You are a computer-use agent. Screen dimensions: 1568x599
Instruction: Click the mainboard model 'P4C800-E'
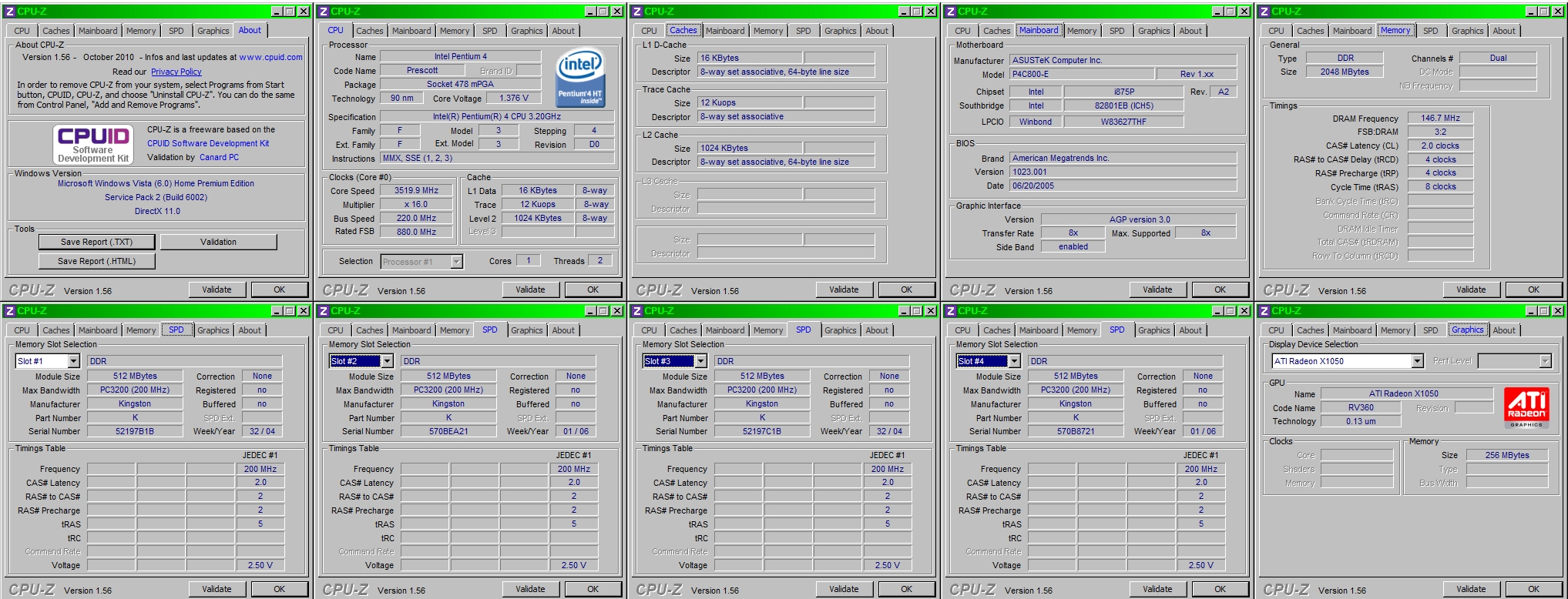(x=1082, y=74)
